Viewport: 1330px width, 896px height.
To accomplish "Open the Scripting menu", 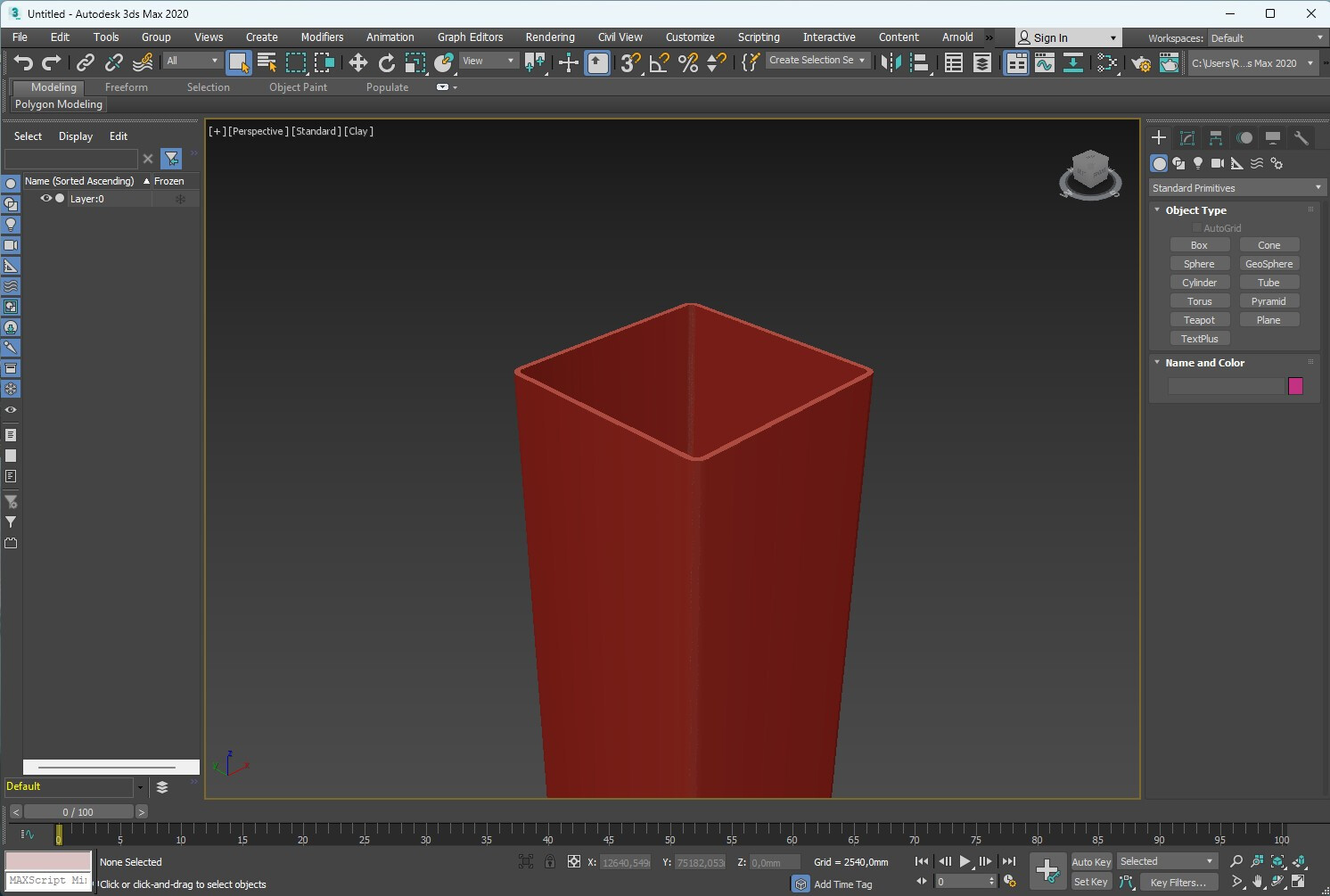I will (759, 37).
